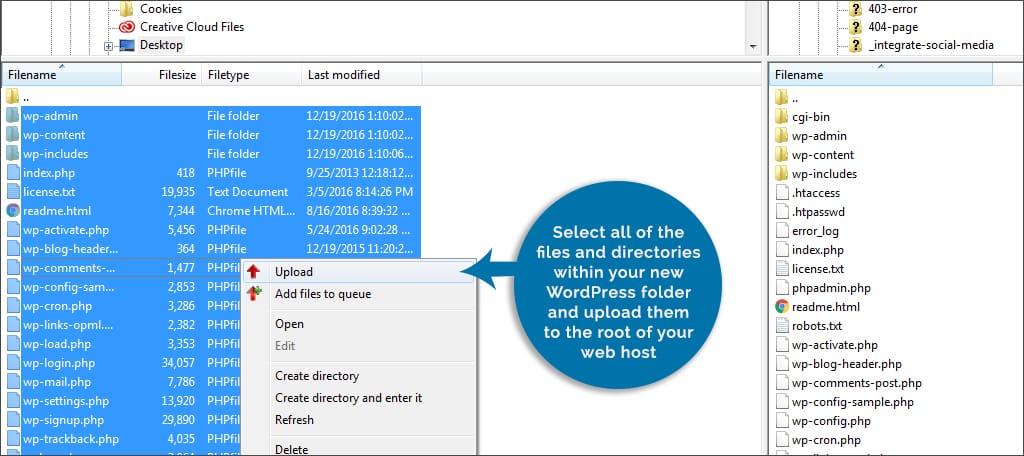Sort local list by Filetype column
This screenshot has width=1024, height=456.
click(251, 75)
